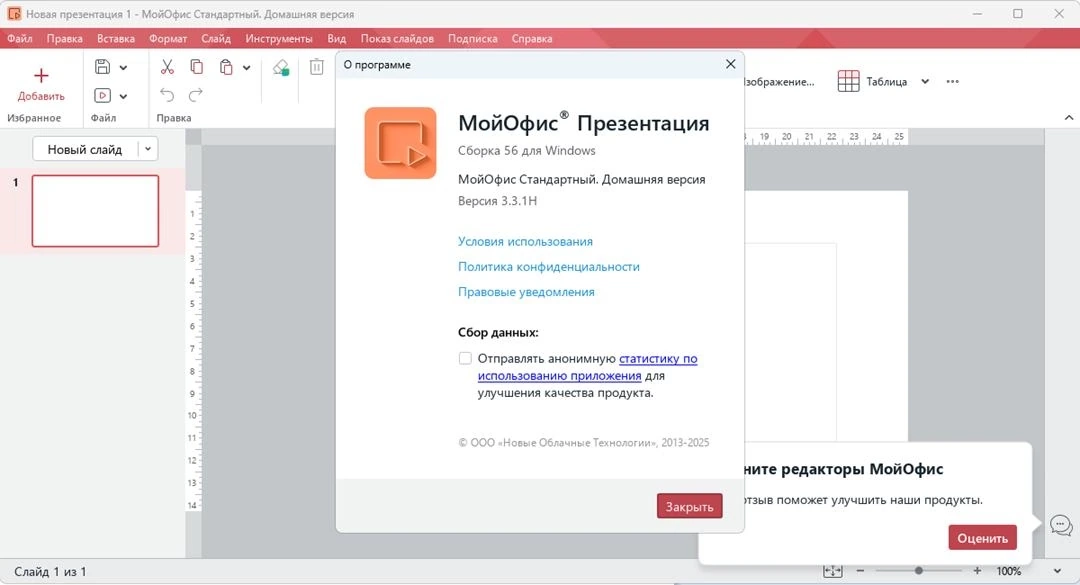Click the Слайд 1 из 1 status text
The height and width of the screenshot is (585, 1080).
(50, 572)
